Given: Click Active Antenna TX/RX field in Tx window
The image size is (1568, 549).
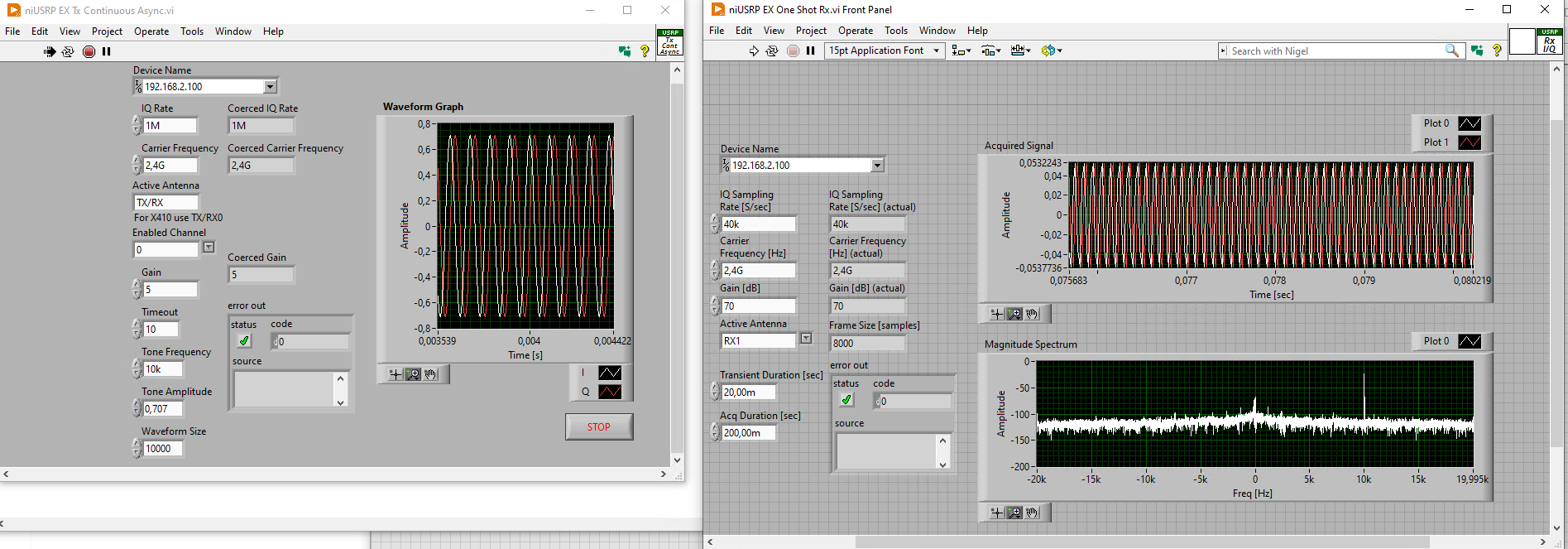Looking at the screenshot, I should coord(166,203).
